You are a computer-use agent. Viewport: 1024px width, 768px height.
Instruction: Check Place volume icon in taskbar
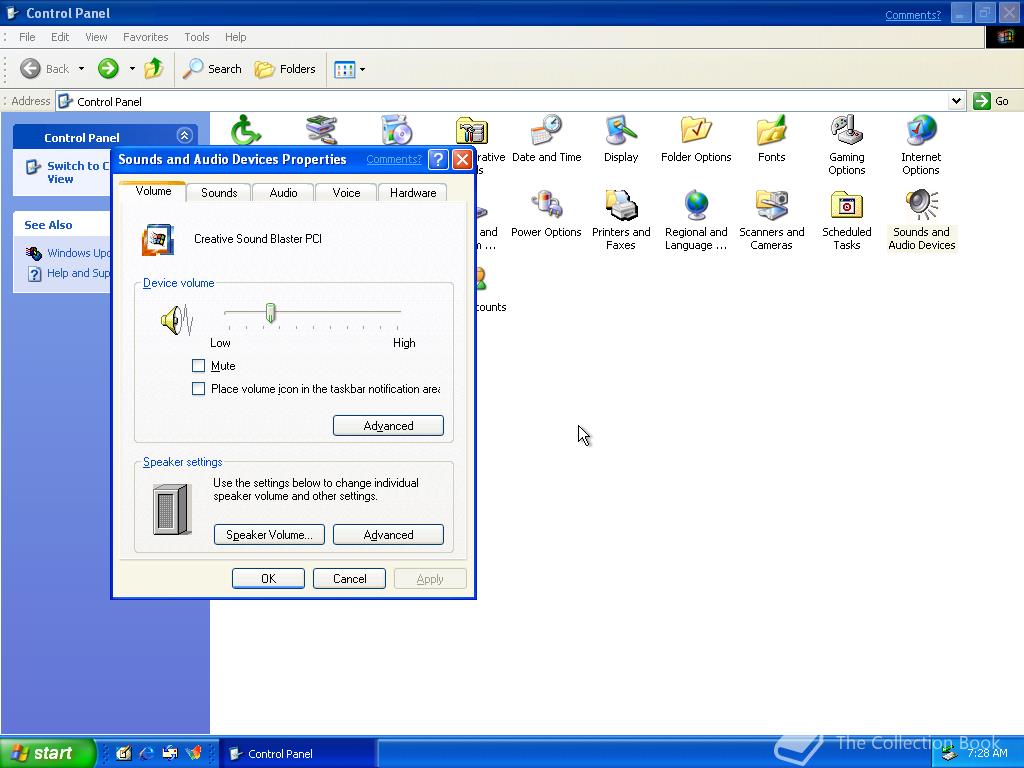click(199, 389)
